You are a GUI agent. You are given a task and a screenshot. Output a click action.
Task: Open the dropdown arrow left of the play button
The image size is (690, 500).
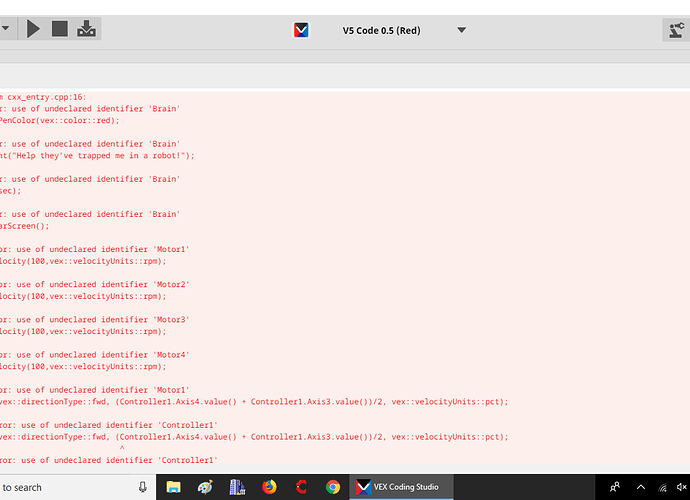(x=5, y=28)
